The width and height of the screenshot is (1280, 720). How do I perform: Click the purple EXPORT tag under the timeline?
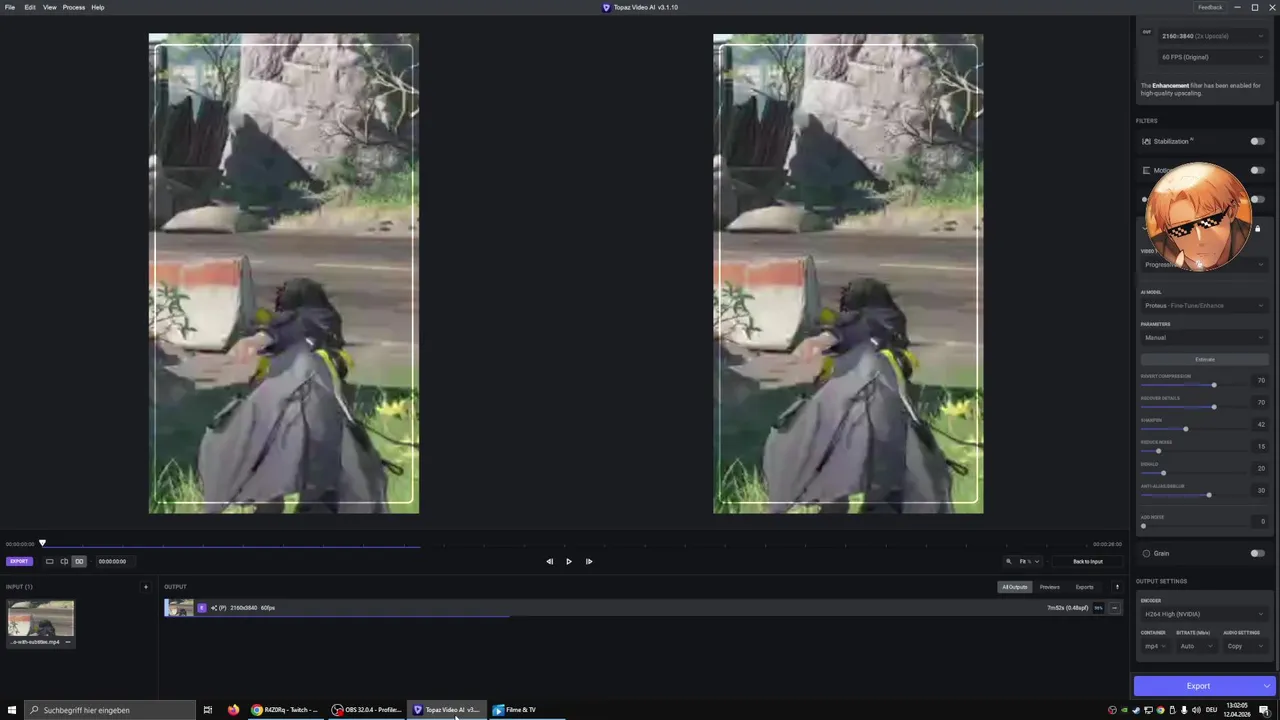click(x=19, y=561)
